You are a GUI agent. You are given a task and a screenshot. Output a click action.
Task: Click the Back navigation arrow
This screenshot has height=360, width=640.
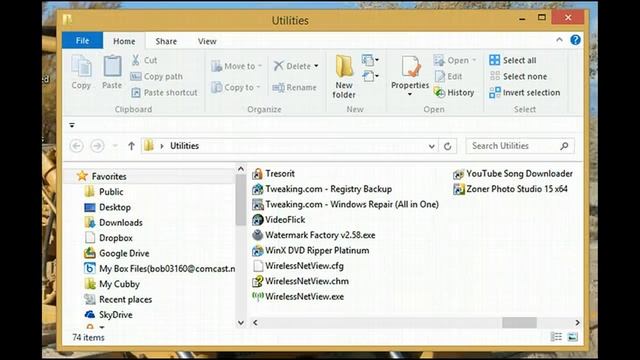[x=76, y=146]
